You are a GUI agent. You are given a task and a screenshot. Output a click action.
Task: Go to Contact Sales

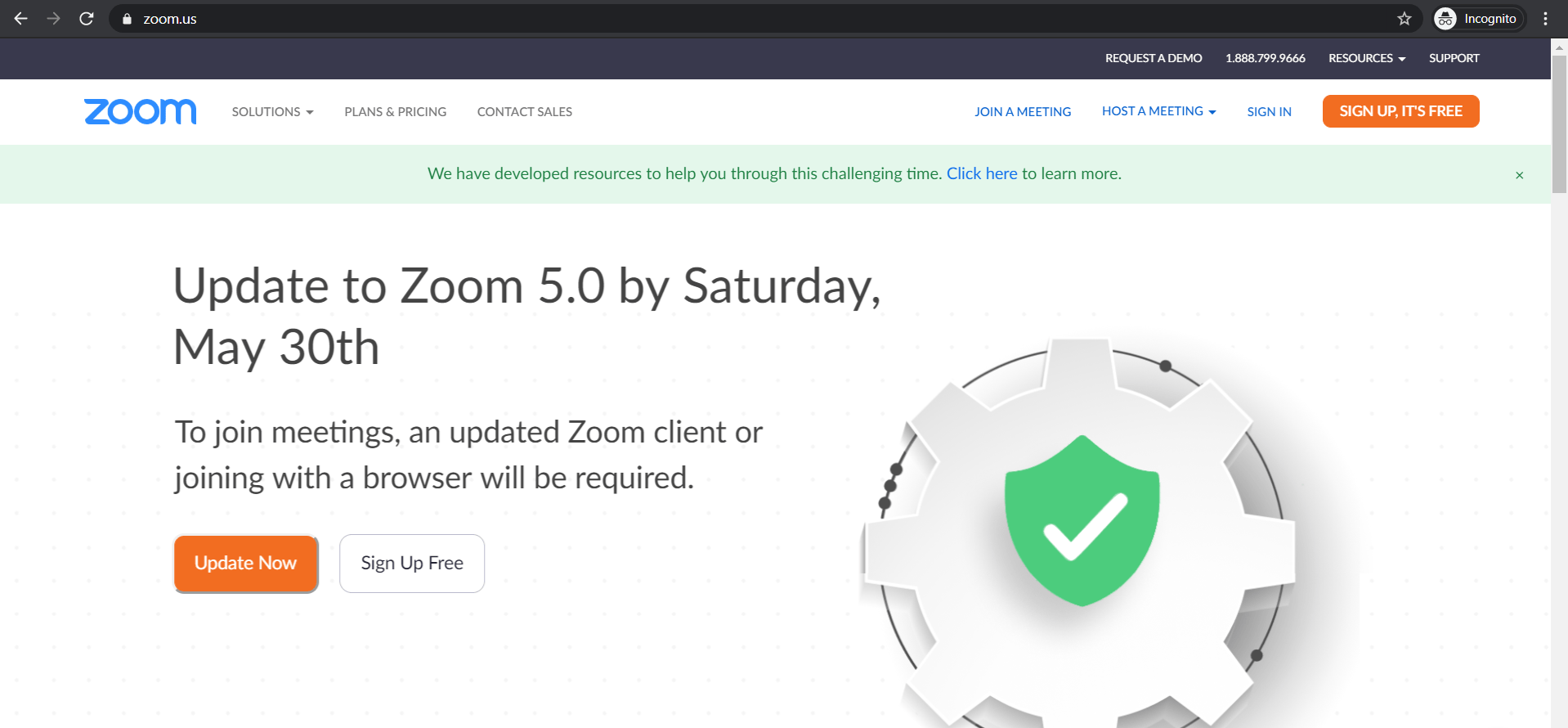[524, 112]
